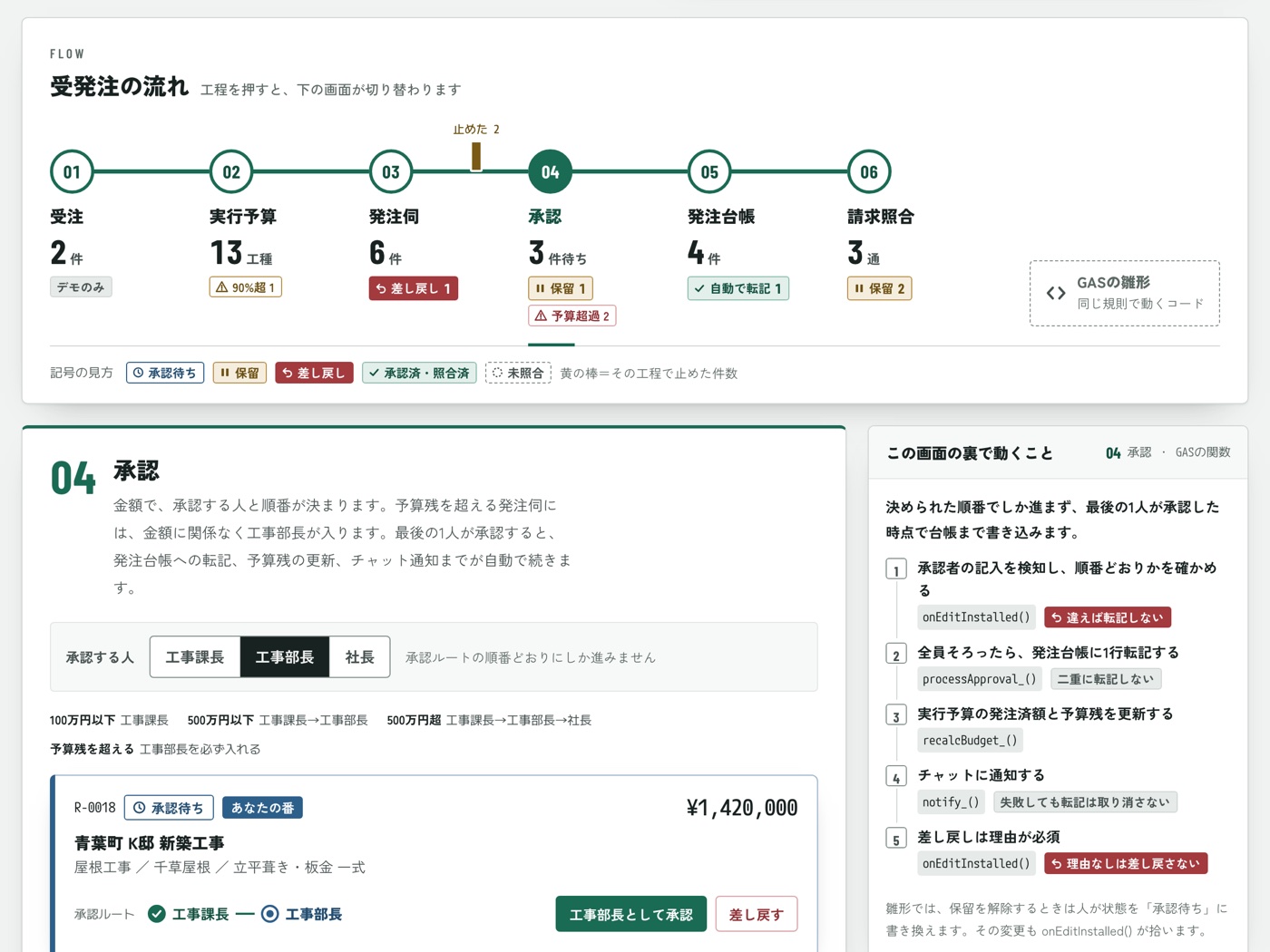The height and width of the screenshot is (952, 1270).
Task: Click the 止めた 2 yellow bar marker
Action: tap(476, 156)
